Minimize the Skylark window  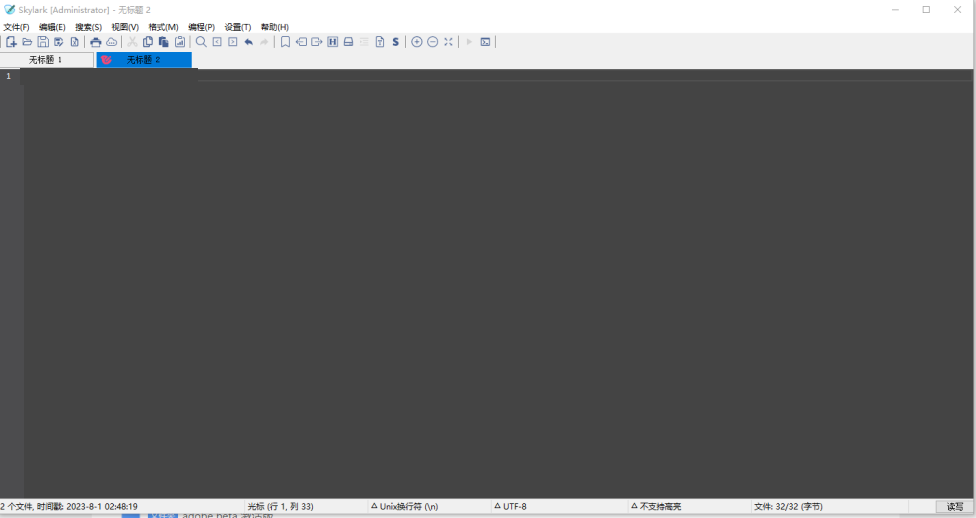895,9
